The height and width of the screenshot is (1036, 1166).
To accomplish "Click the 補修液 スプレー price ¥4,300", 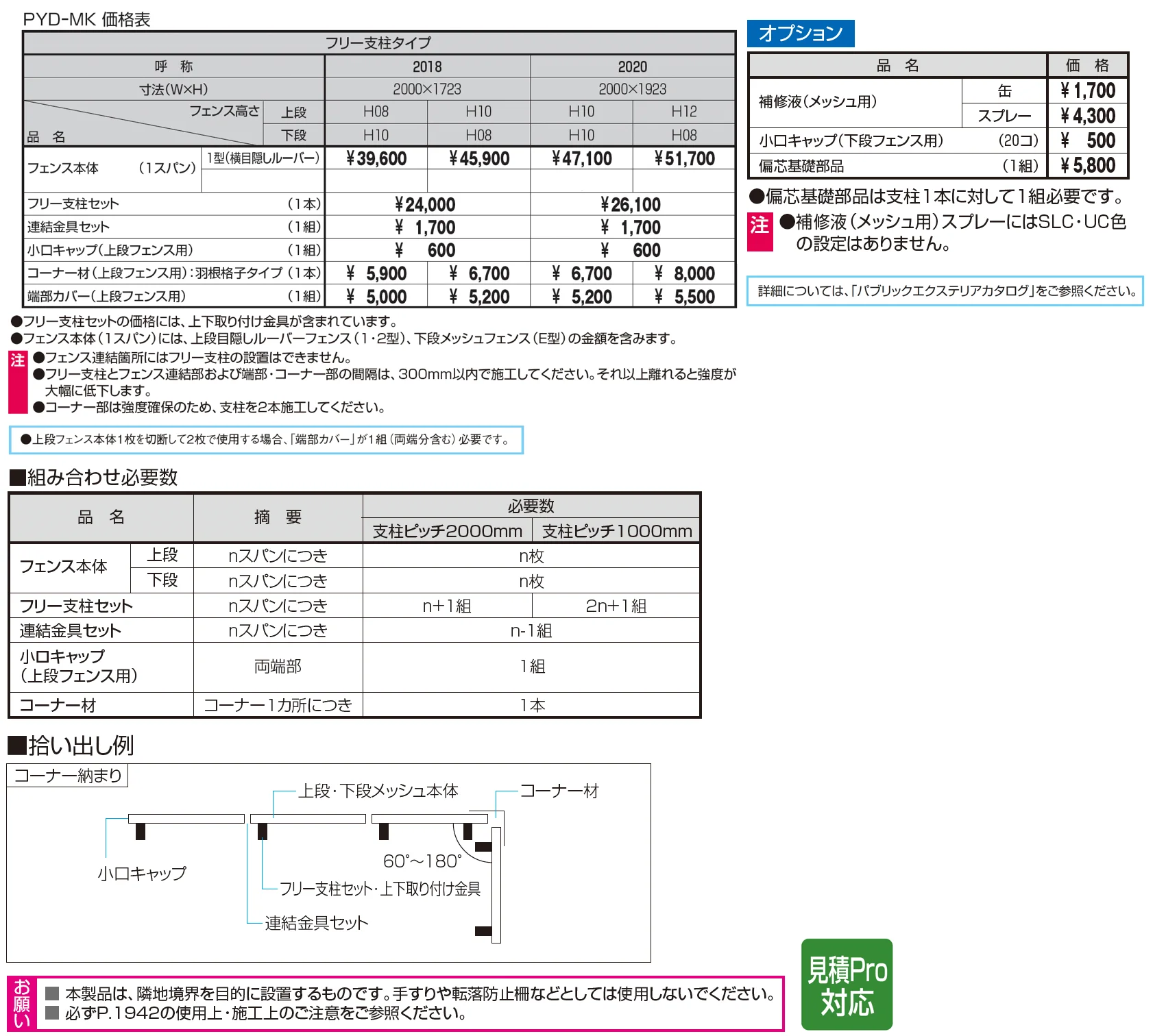I will 1088,116.
